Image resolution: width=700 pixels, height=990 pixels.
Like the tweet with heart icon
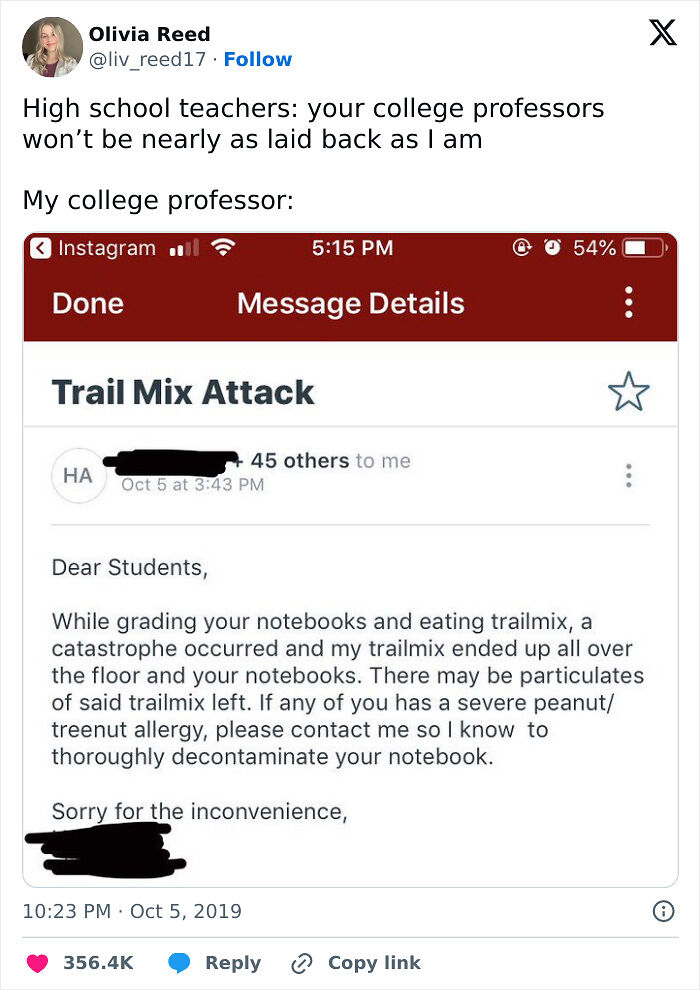click(38, 963)
